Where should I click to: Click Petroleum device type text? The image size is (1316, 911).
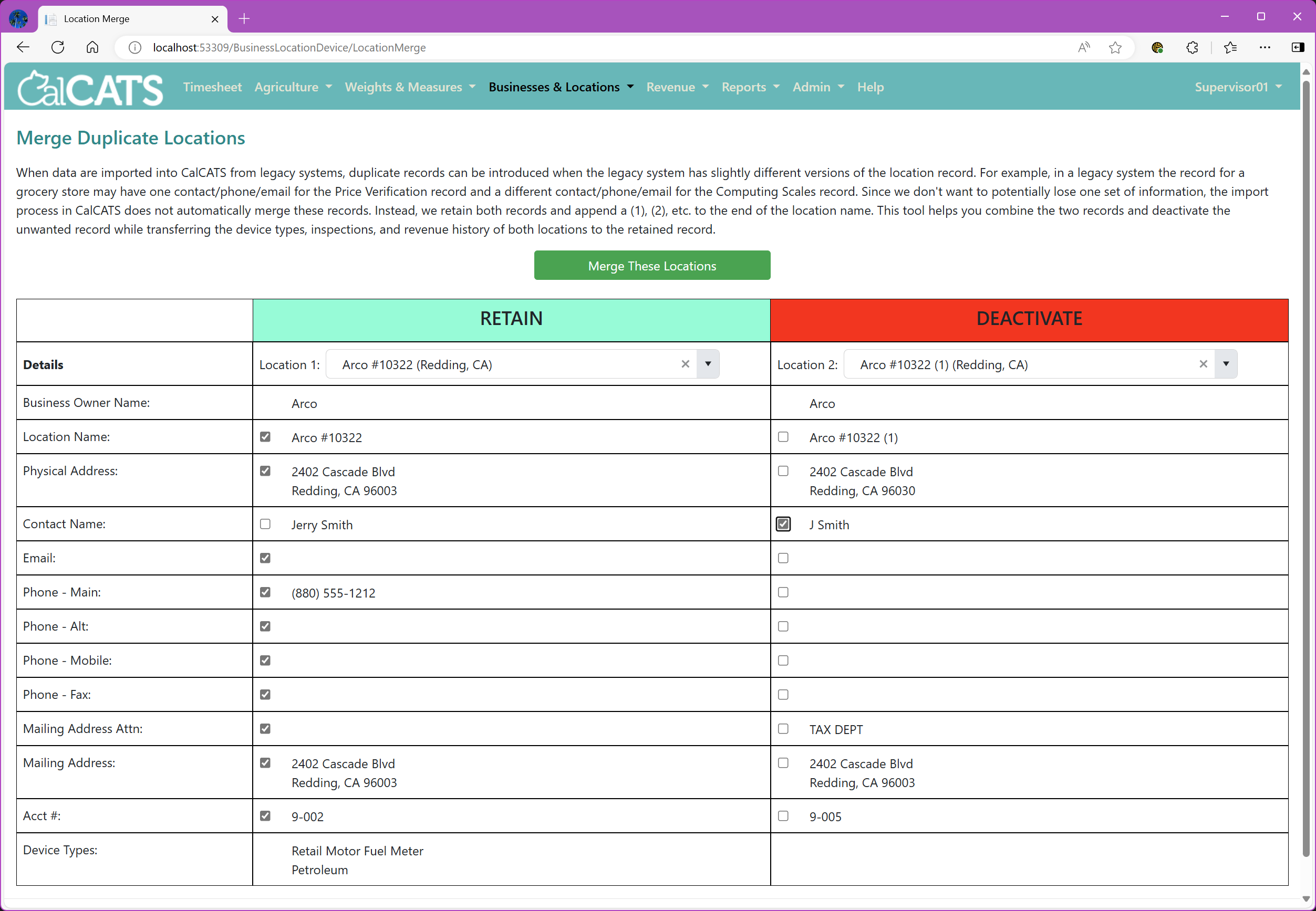(x=320, y=870)
